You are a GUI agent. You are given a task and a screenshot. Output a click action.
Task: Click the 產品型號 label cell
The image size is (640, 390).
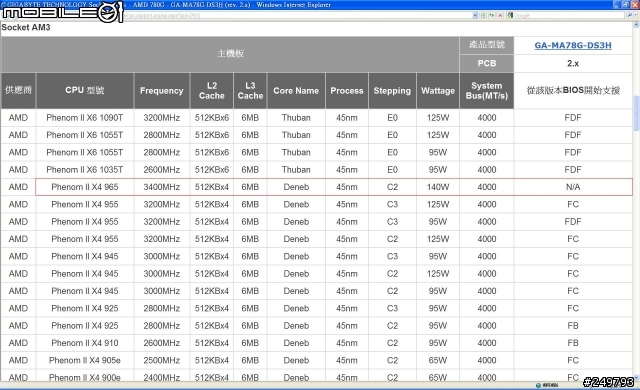(x=487, y=45)
